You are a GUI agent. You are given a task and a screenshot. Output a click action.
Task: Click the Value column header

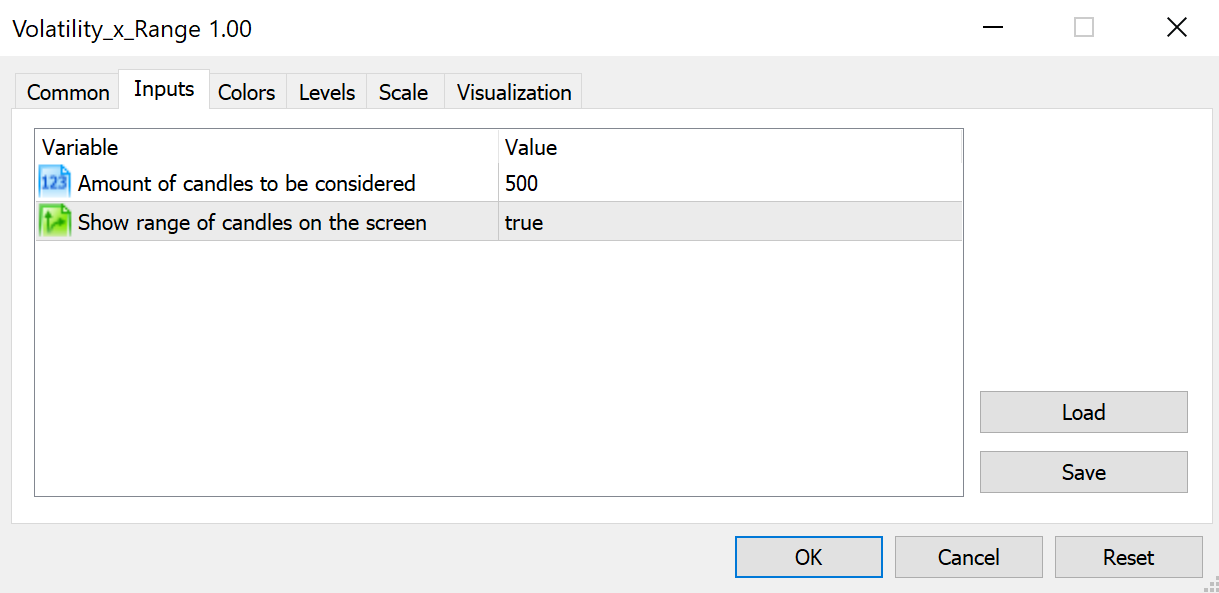coord(530,147)
